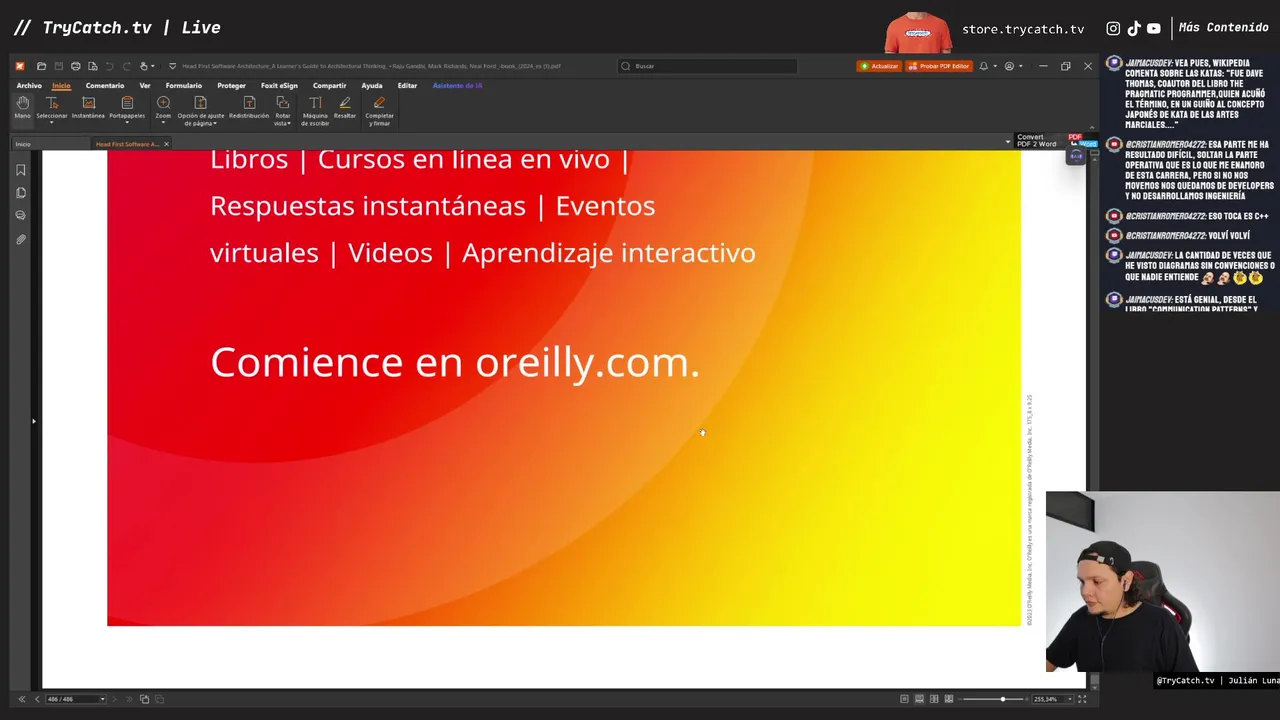Switch to continuous facing view mode
The height and width of the screenshot is (720, 1280).
click(949, 699)
